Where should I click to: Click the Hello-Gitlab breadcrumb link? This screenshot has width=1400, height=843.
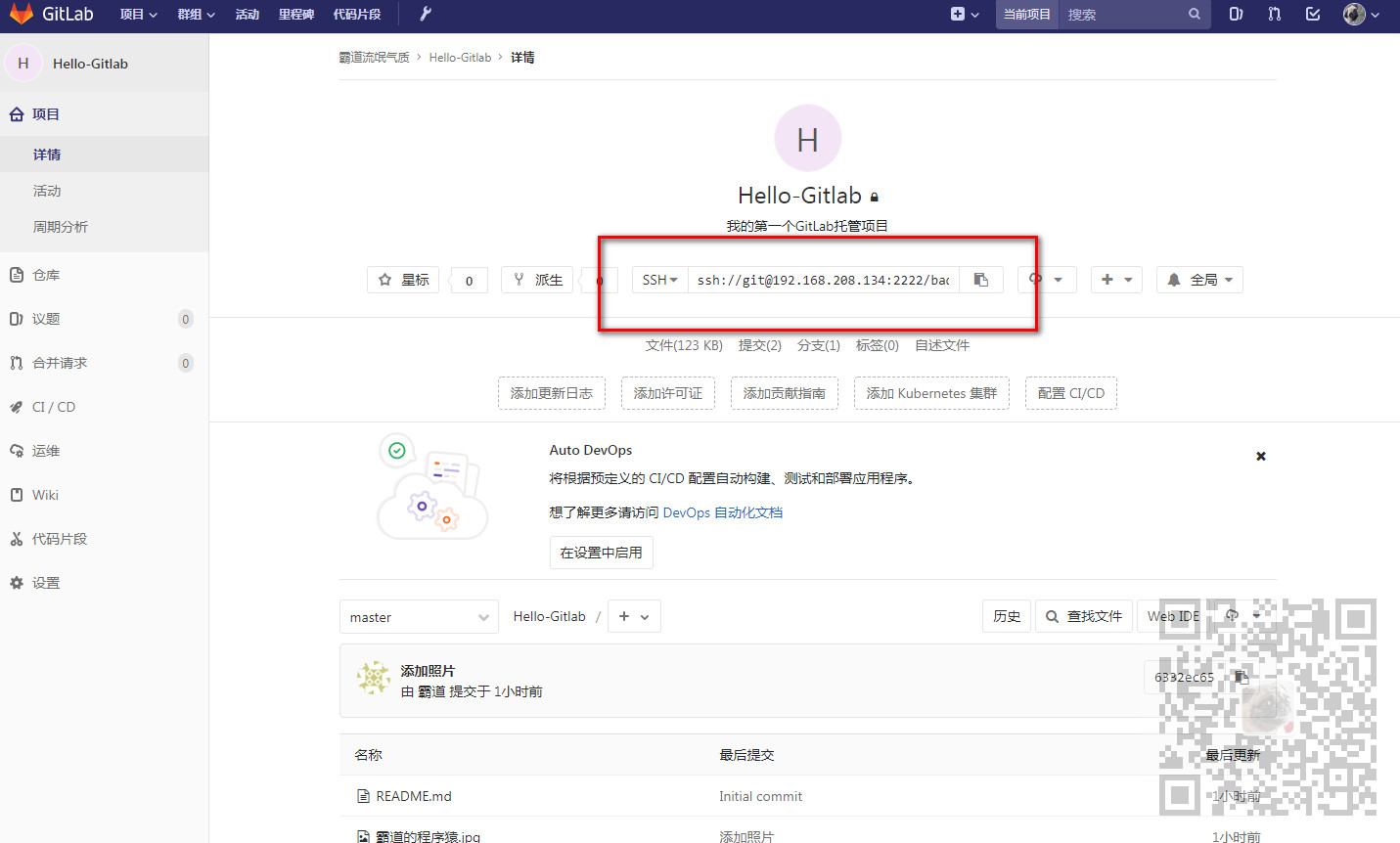[460, 58]
